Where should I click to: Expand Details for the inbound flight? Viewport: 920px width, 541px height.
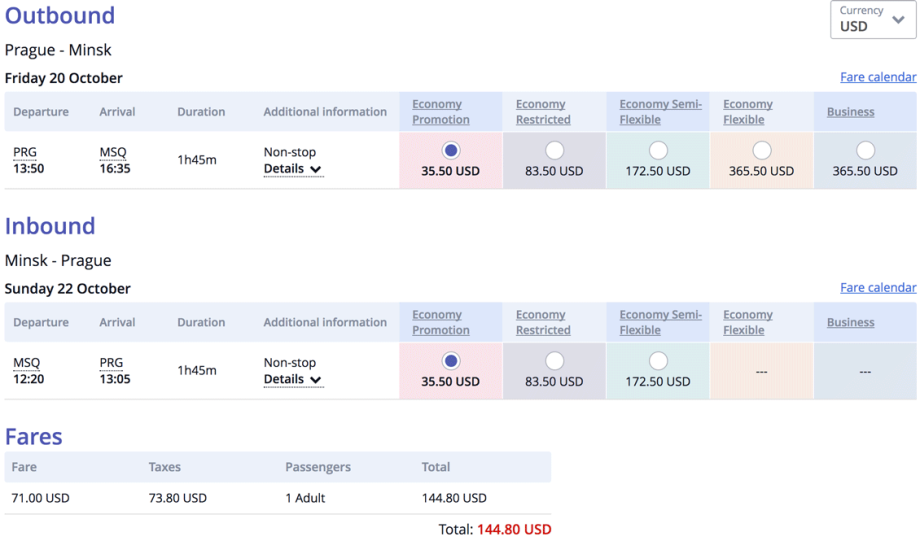tap(292, 380)
